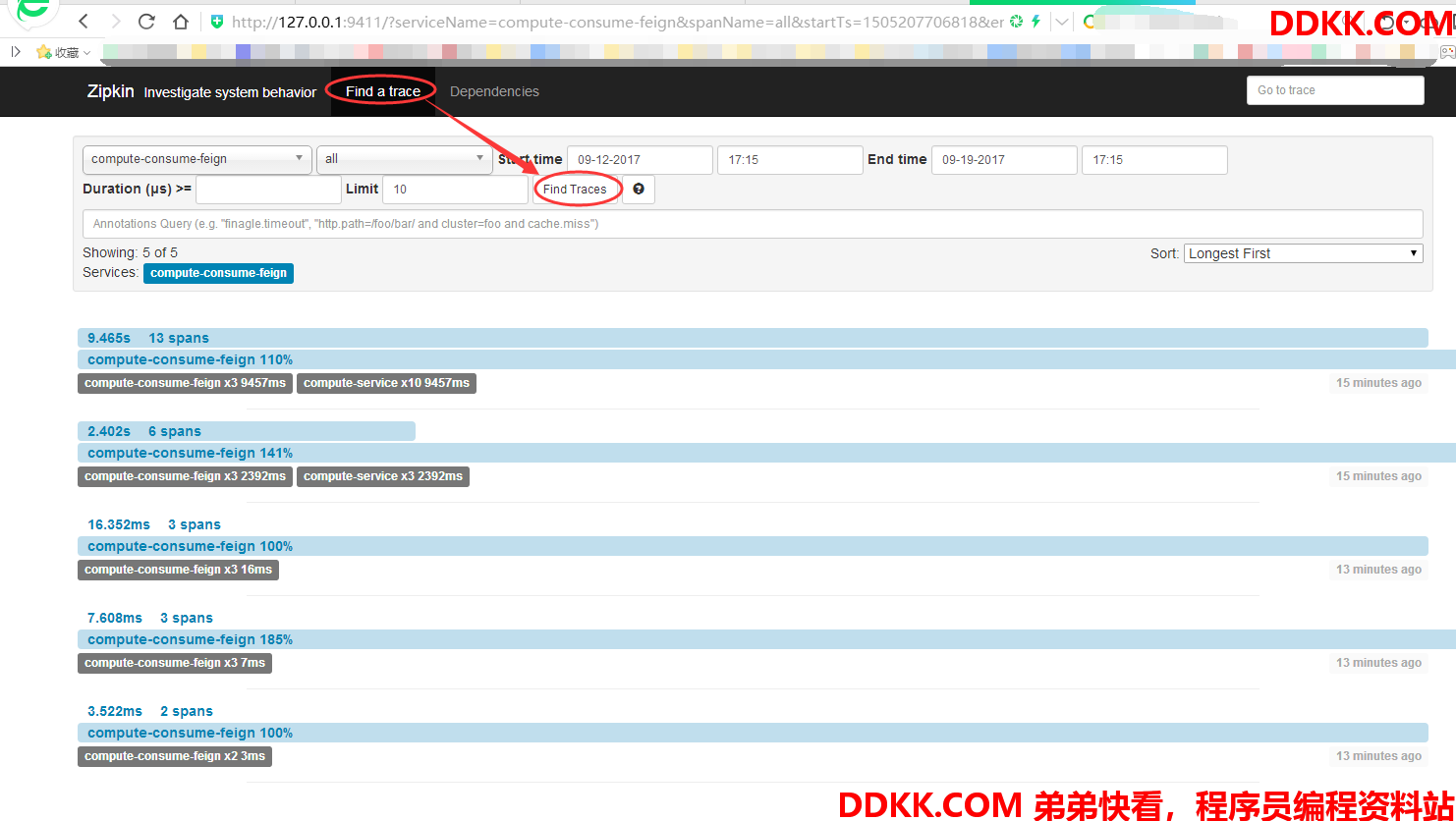The height and width of the screenshot is (821, 1456).
Task: Open the span name dropdown showing all
Action: [405, 159]
